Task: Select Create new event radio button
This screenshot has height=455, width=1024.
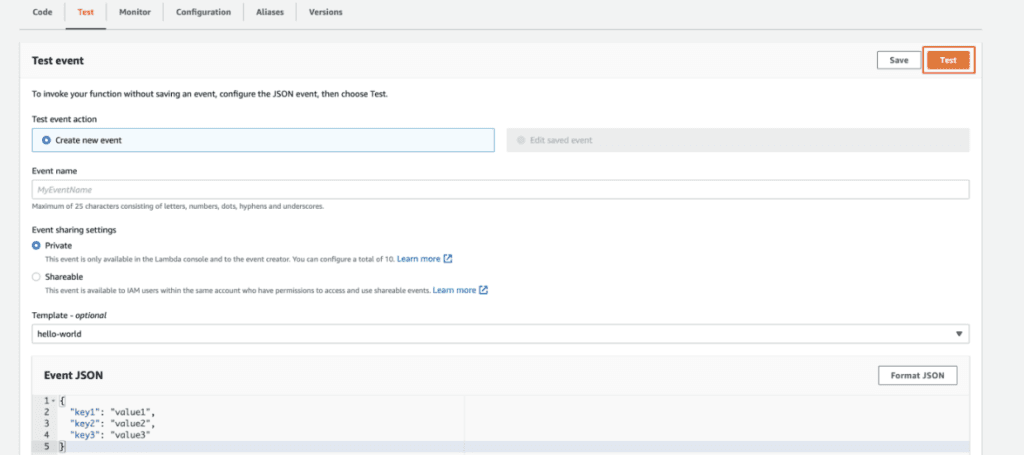Action: (46, 140)
